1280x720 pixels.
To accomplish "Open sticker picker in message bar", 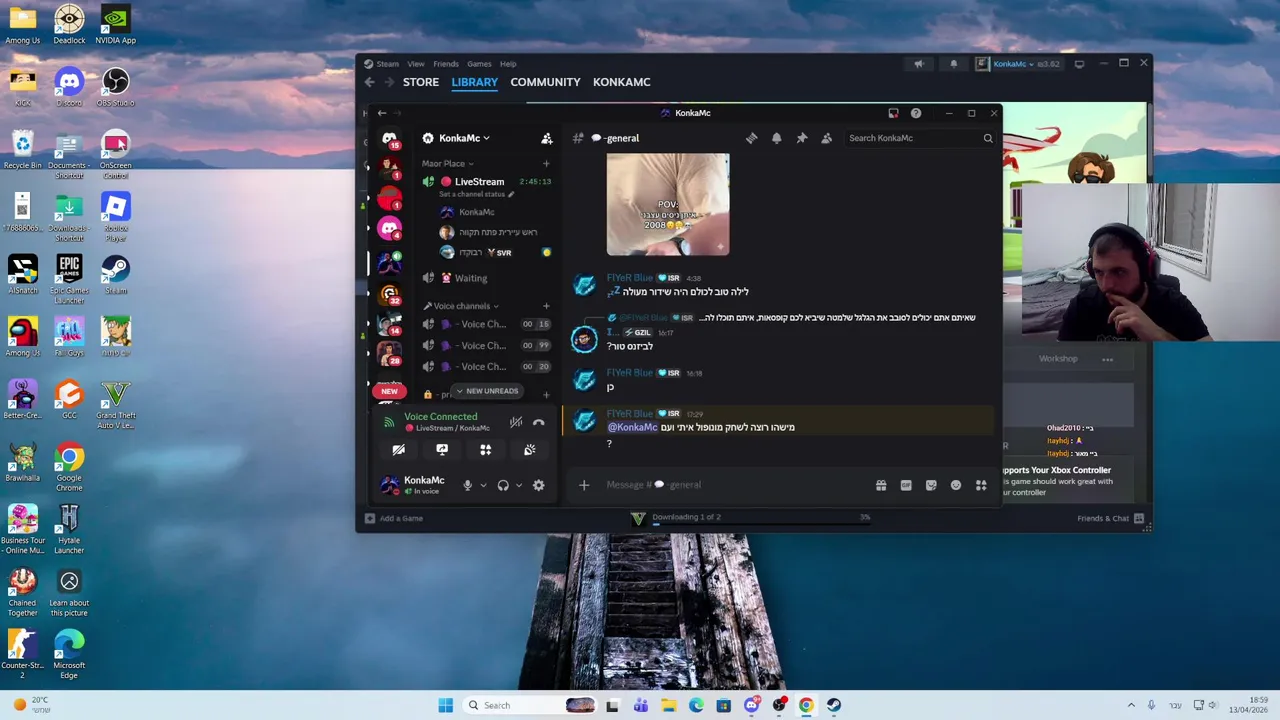I will (x=931, y=485).
